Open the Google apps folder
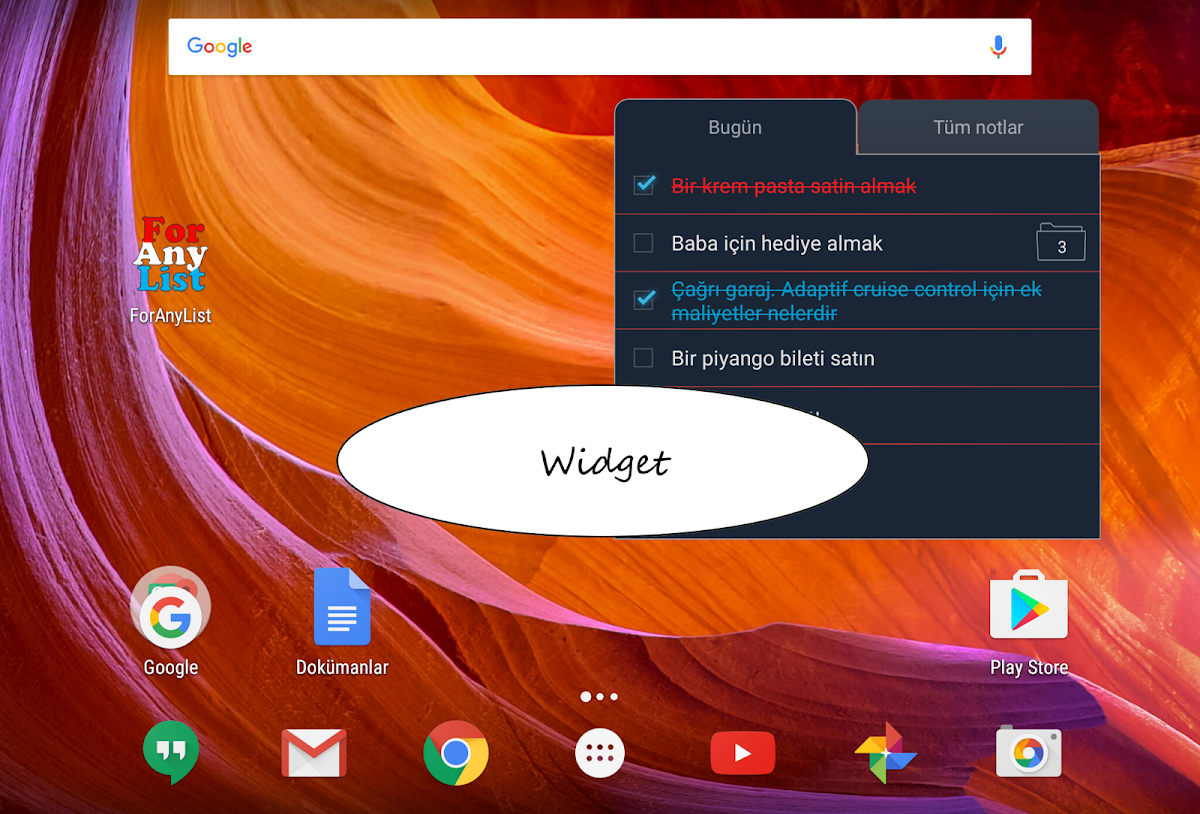 click(170, 609)
